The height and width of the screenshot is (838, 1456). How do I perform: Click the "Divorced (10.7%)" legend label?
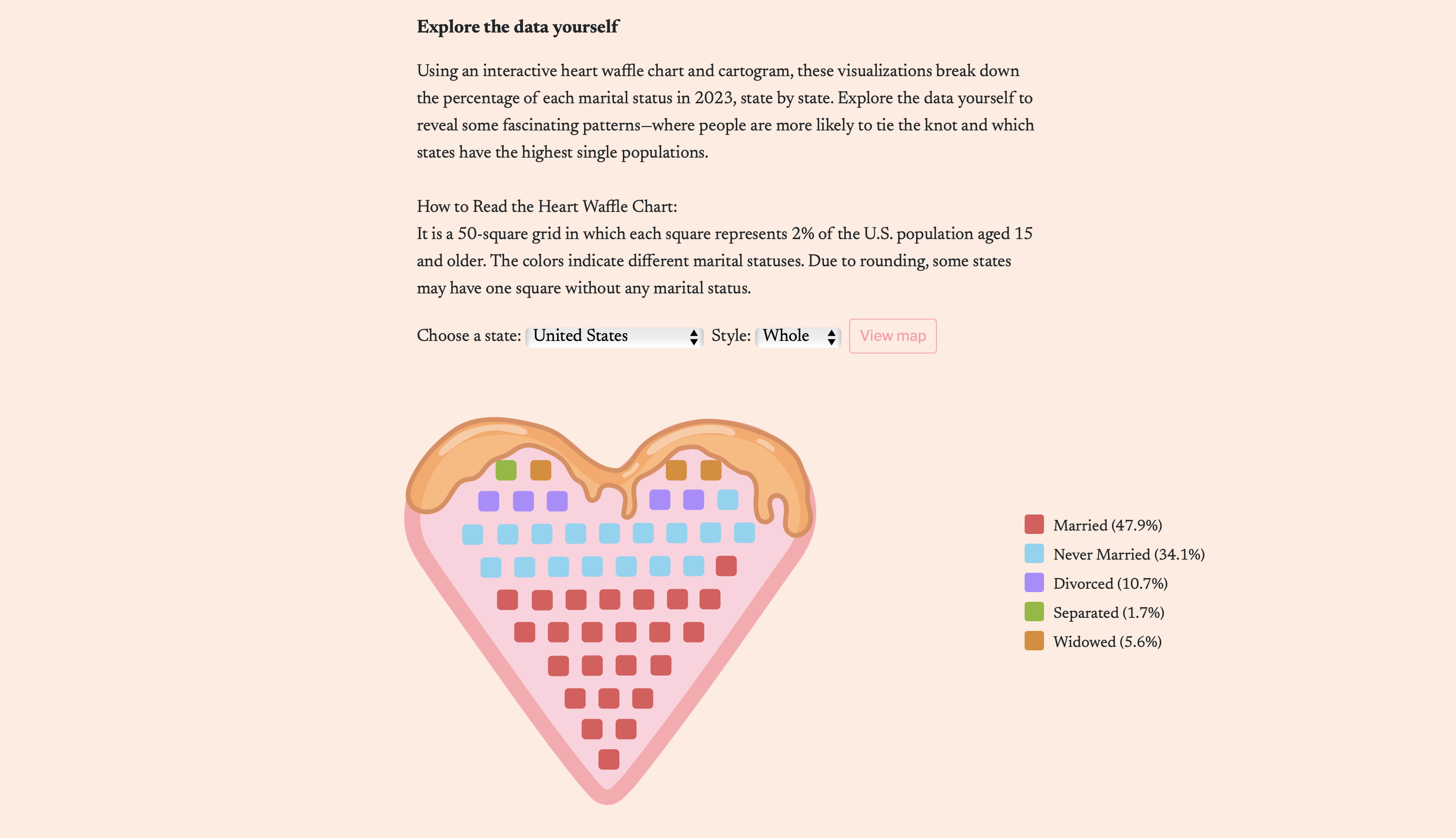1110,583
